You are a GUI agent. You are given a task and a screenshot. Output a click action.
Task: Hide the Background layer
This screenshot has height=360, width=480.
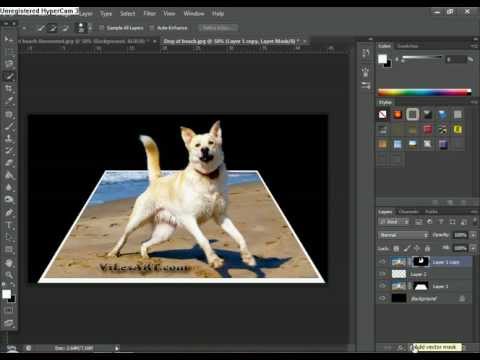(x=382, y=298)
